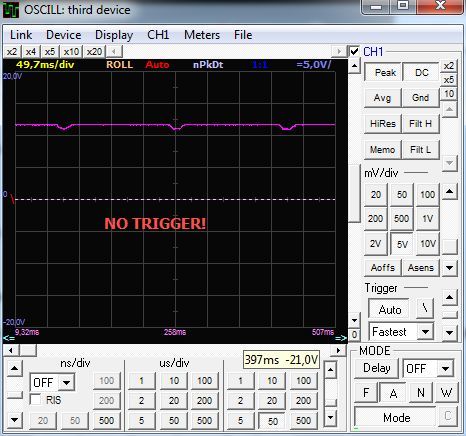Set timebase to 500 ns/div

coord(106,420)
